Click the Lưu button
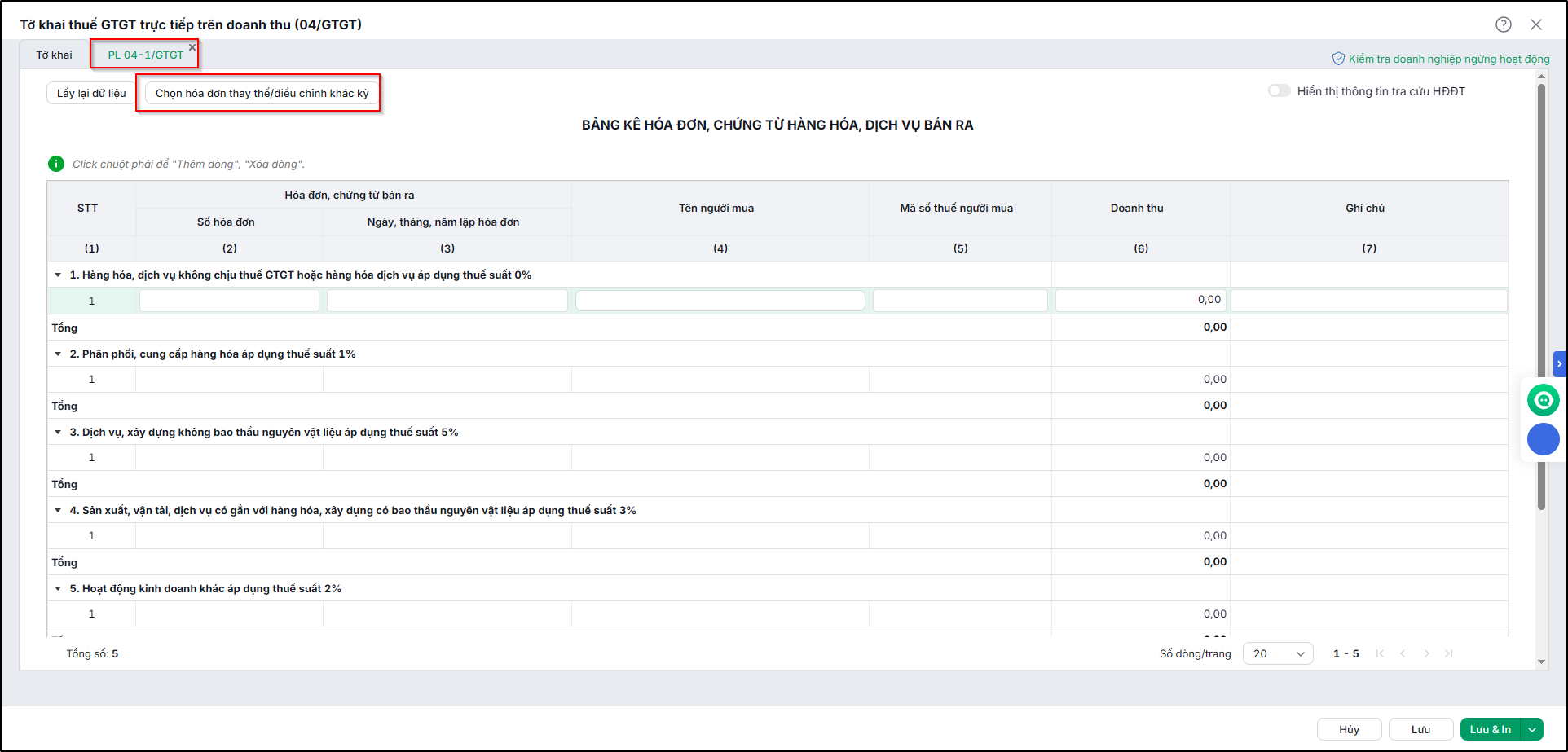 coord(1420,729)
